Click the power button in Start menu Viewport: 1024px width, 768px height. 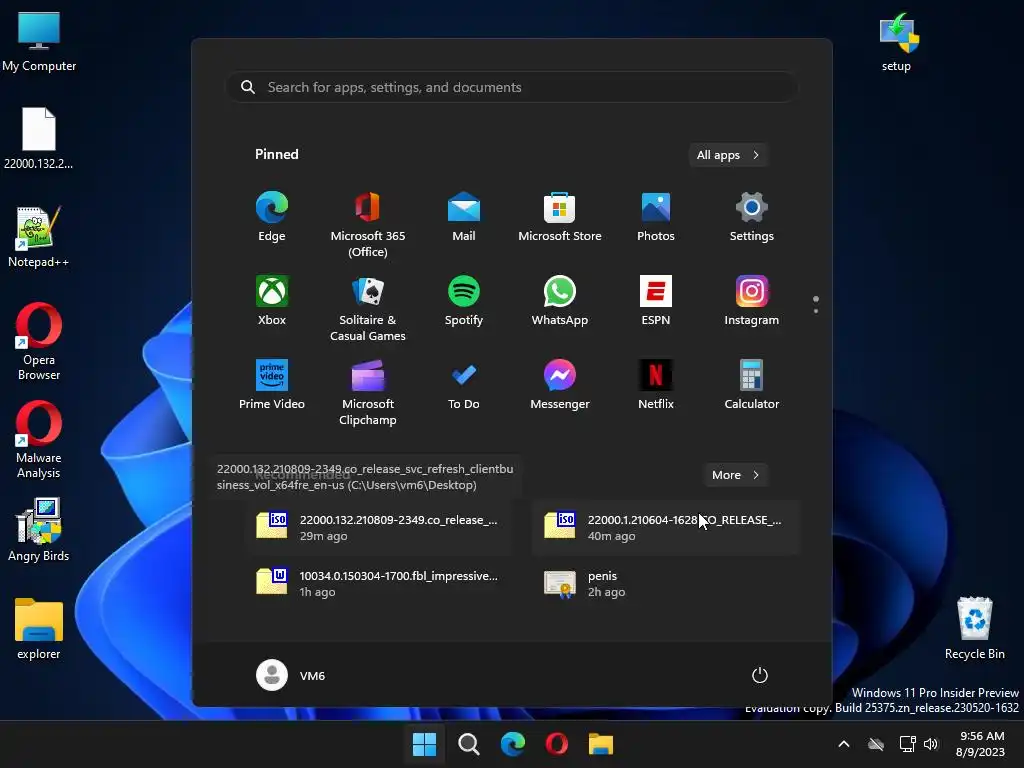coord(760,675)
